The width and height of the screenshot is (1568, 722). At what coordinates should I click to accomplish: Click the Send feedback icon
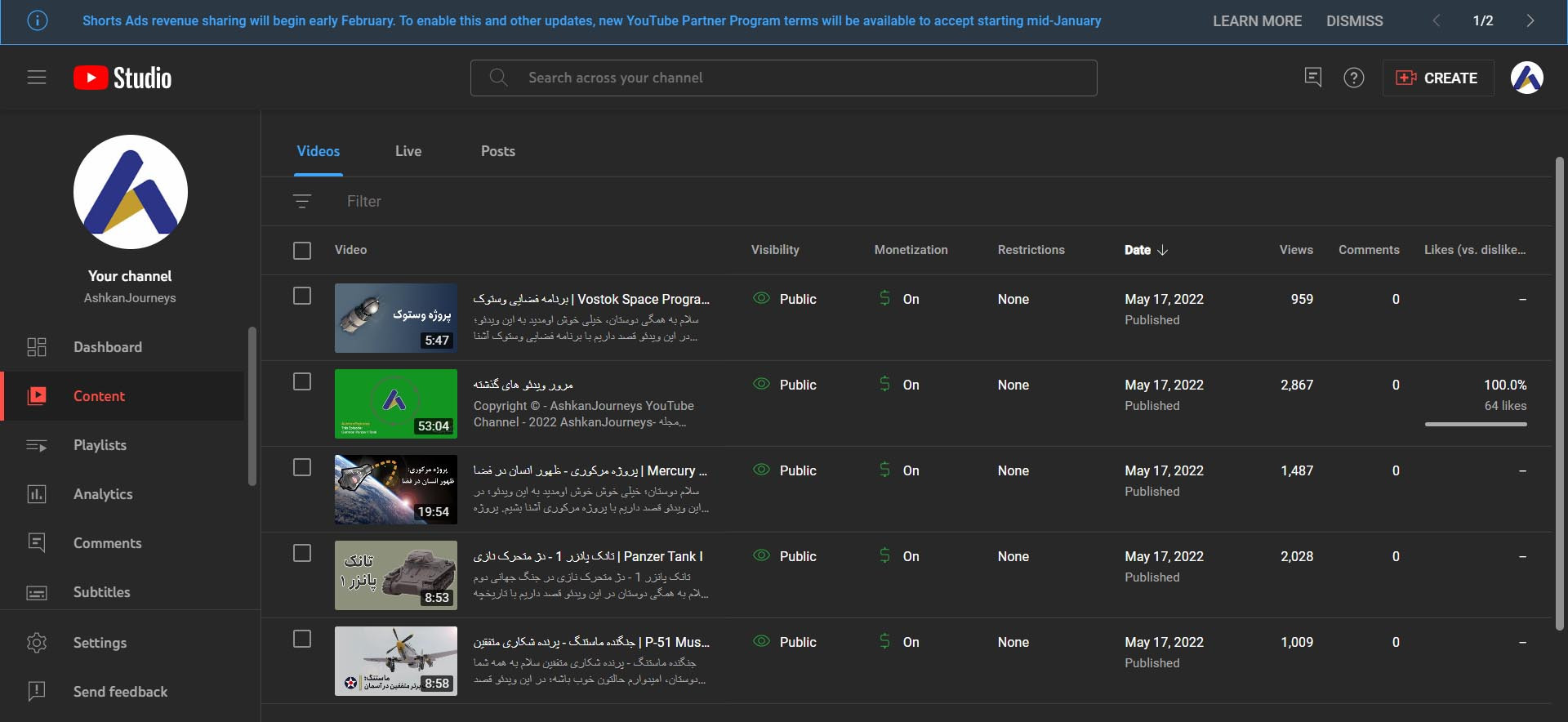(37, 692)
